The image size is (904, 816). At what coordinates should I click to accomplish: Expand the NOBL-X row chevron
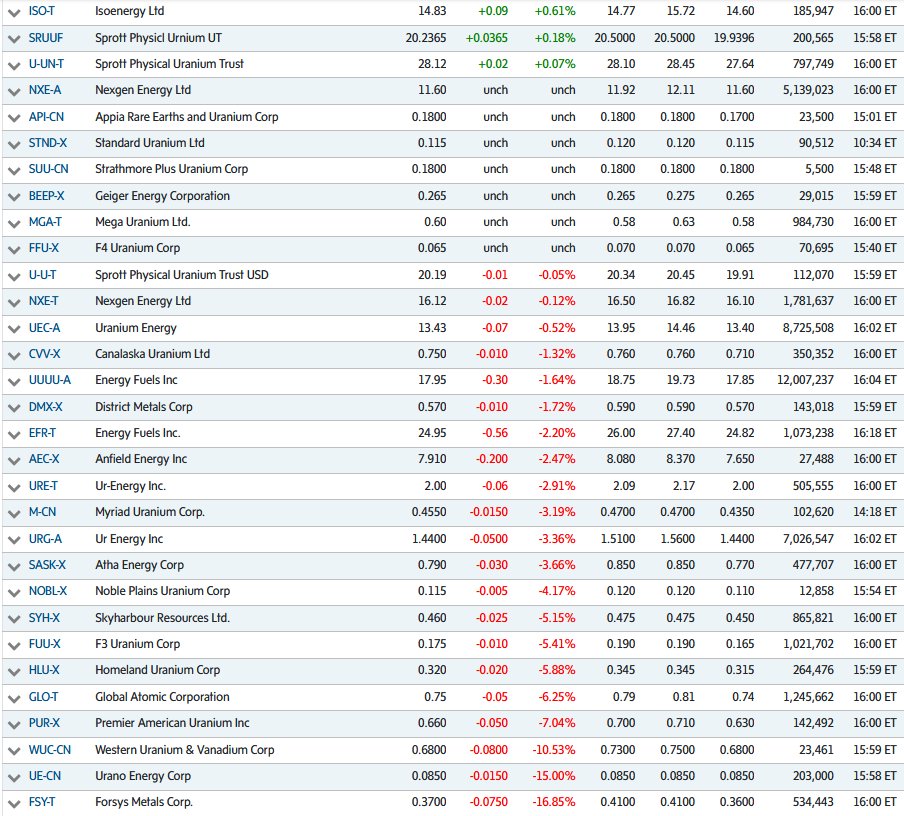click(14, 592)
